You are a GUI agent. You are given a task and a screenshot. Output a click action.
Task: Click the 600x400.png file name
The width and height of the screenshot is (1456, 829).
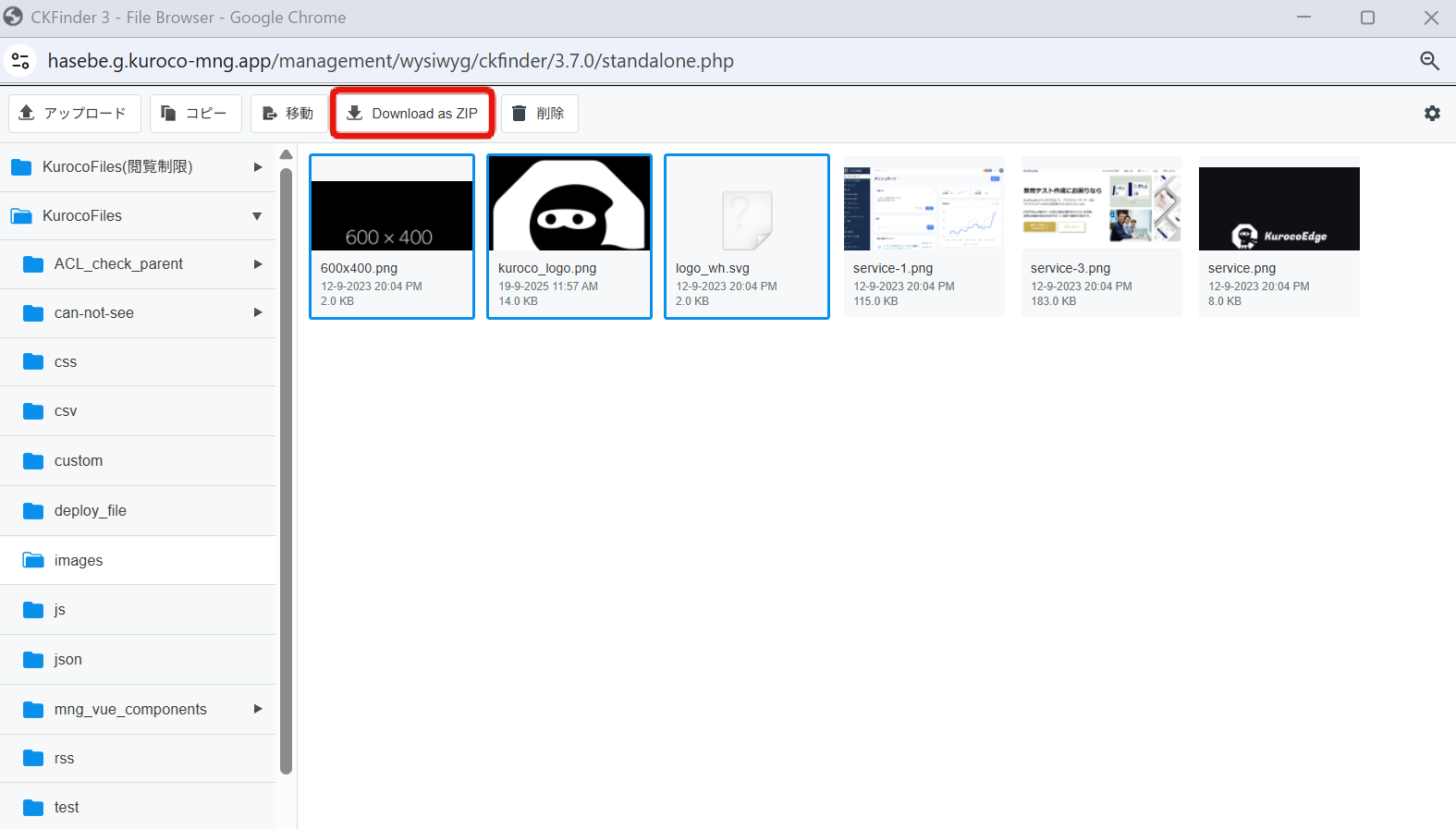tap(359, 268)
